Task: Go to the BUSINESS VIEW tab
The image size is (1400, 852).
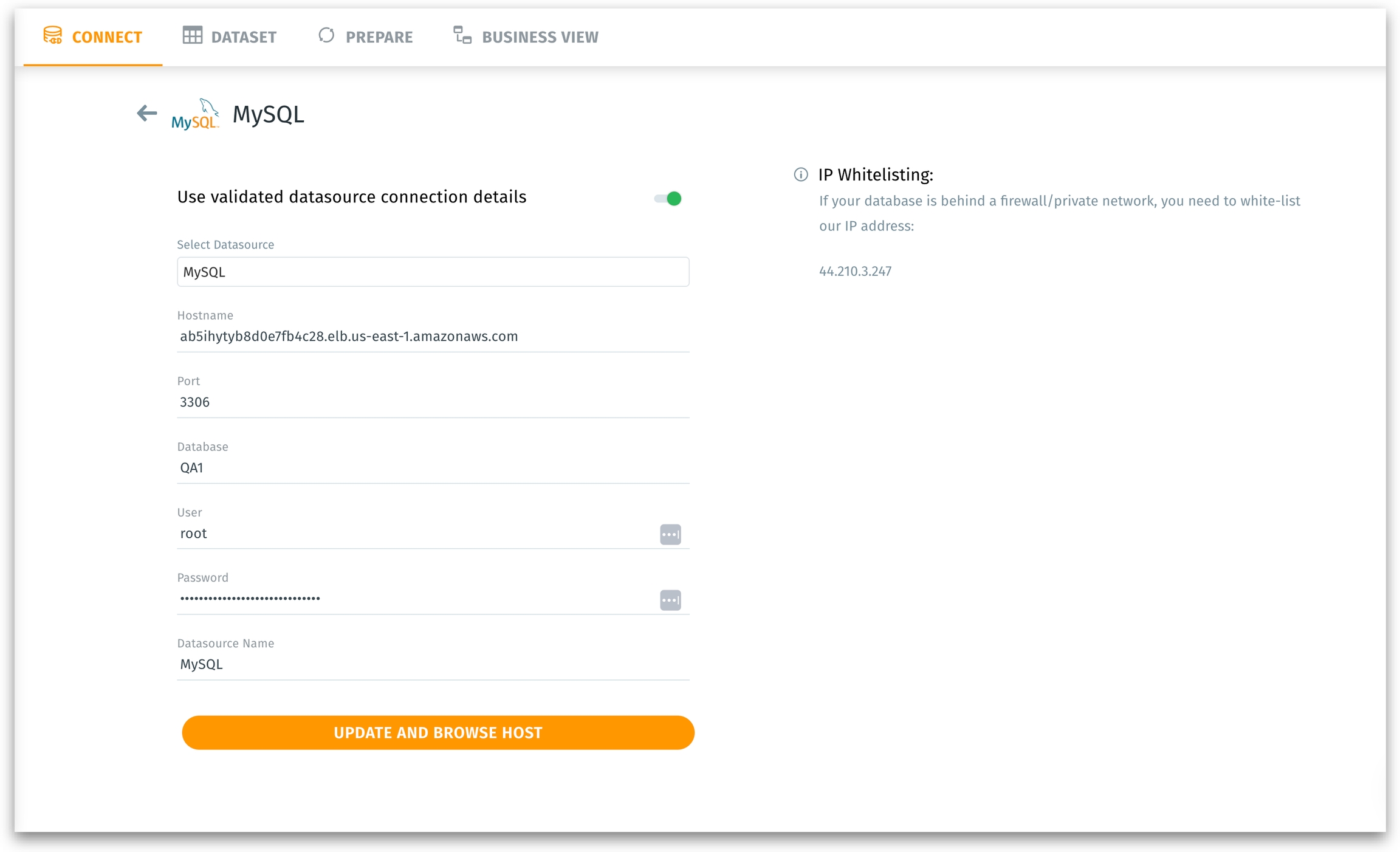Action: 540,37
